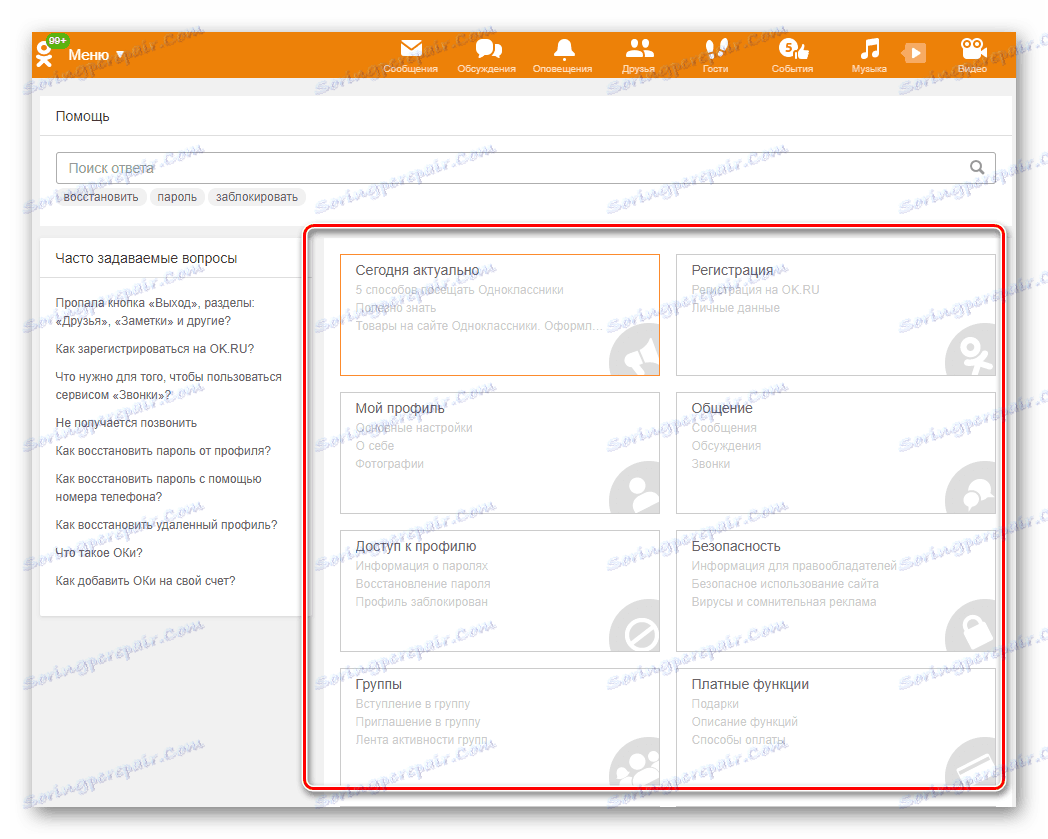1048x839 pixels.
Task: Open Друзья people icon
Action: pos(639,48)
